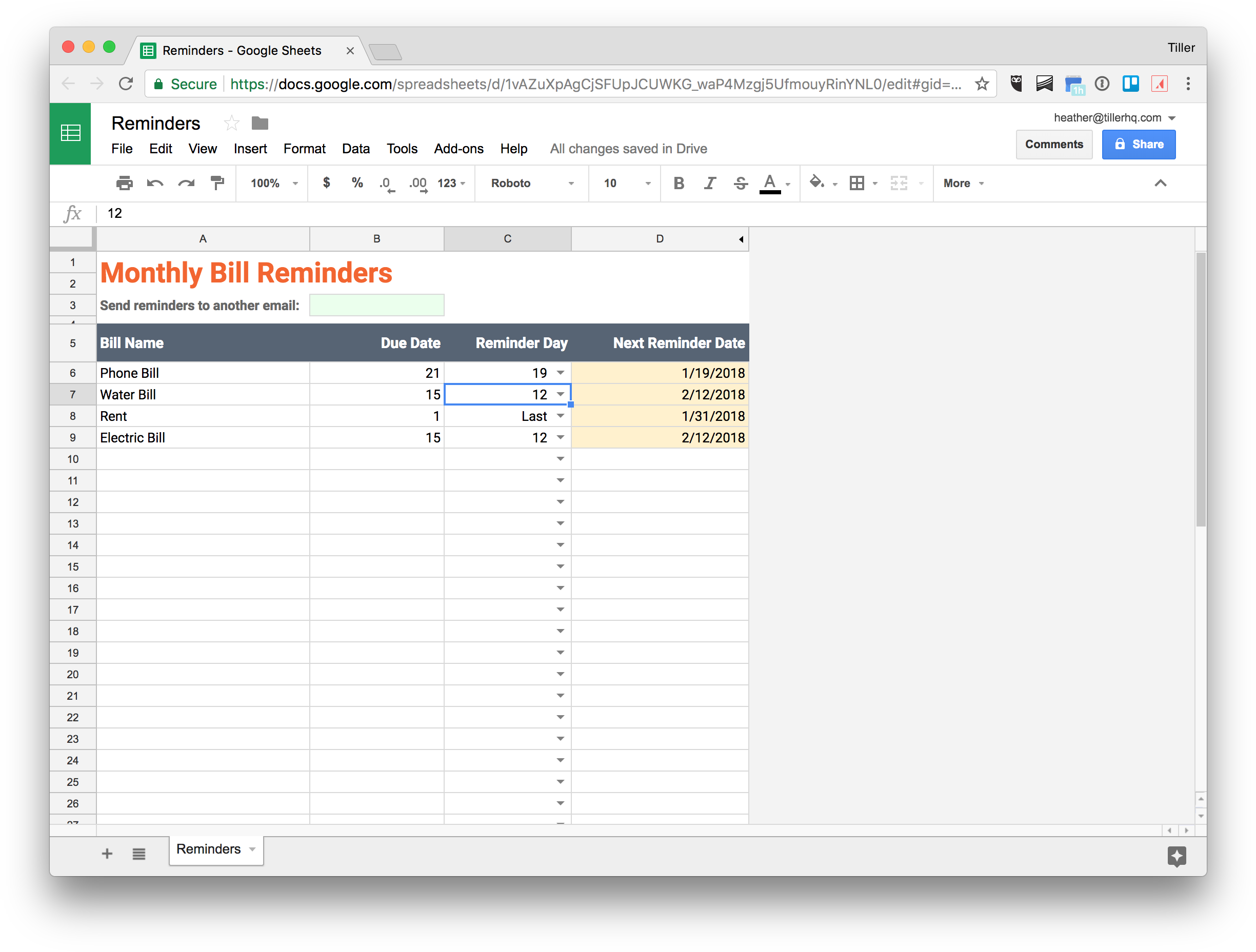The height and width of the screenshot is (952, 1256).
Task: Click the browser address bar URL
Action: tap(595, 84)
